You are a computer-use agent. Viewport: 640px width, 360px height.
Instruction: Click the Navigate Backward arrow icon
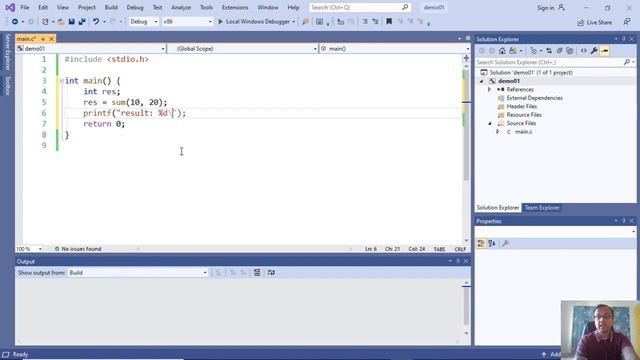coord(15,22)
